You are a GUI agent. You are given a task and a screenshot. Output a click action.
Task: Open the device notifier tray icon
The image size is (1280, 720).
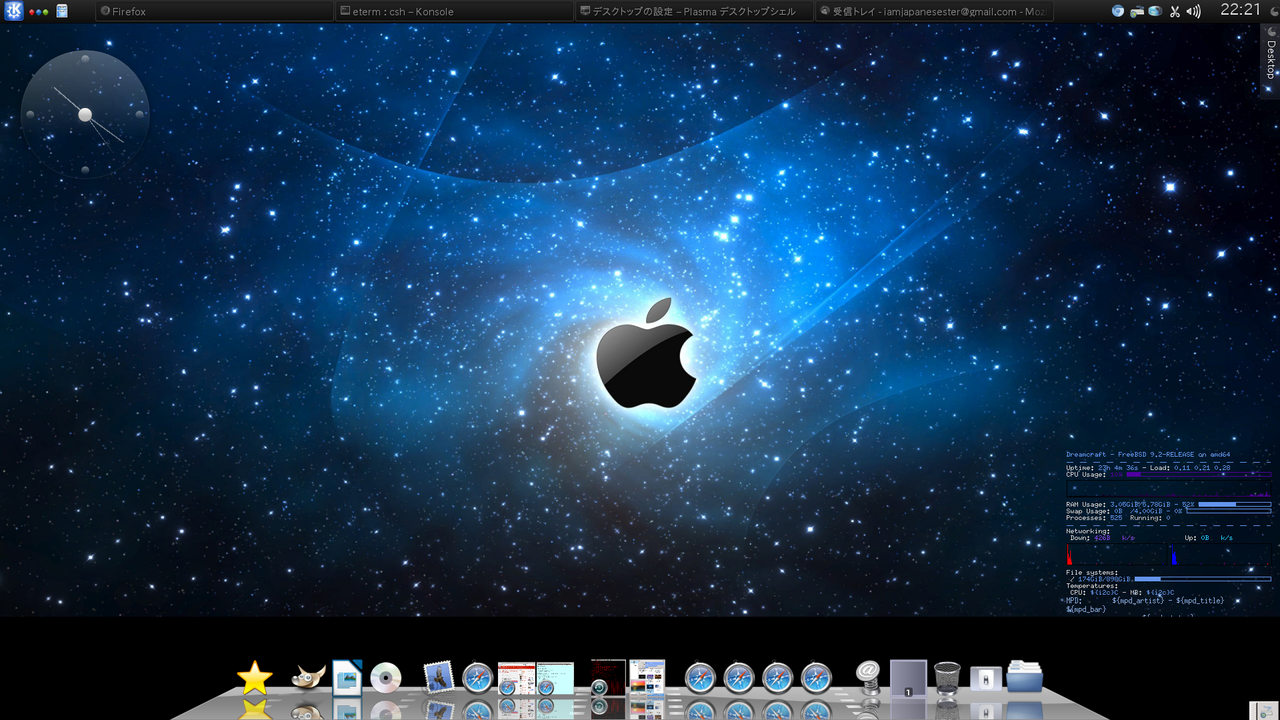click(1137, 12)
